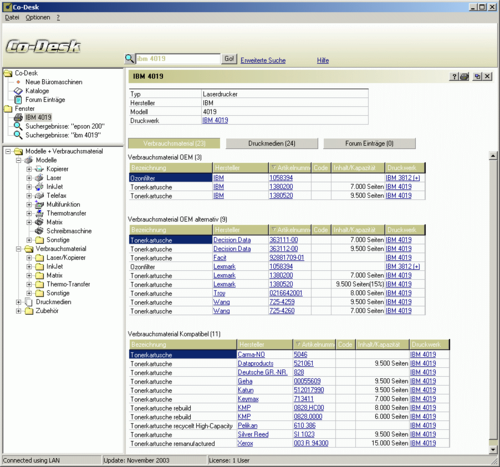
Task: Expand the Laser/Kopierer node
Action: click(29, 258)
